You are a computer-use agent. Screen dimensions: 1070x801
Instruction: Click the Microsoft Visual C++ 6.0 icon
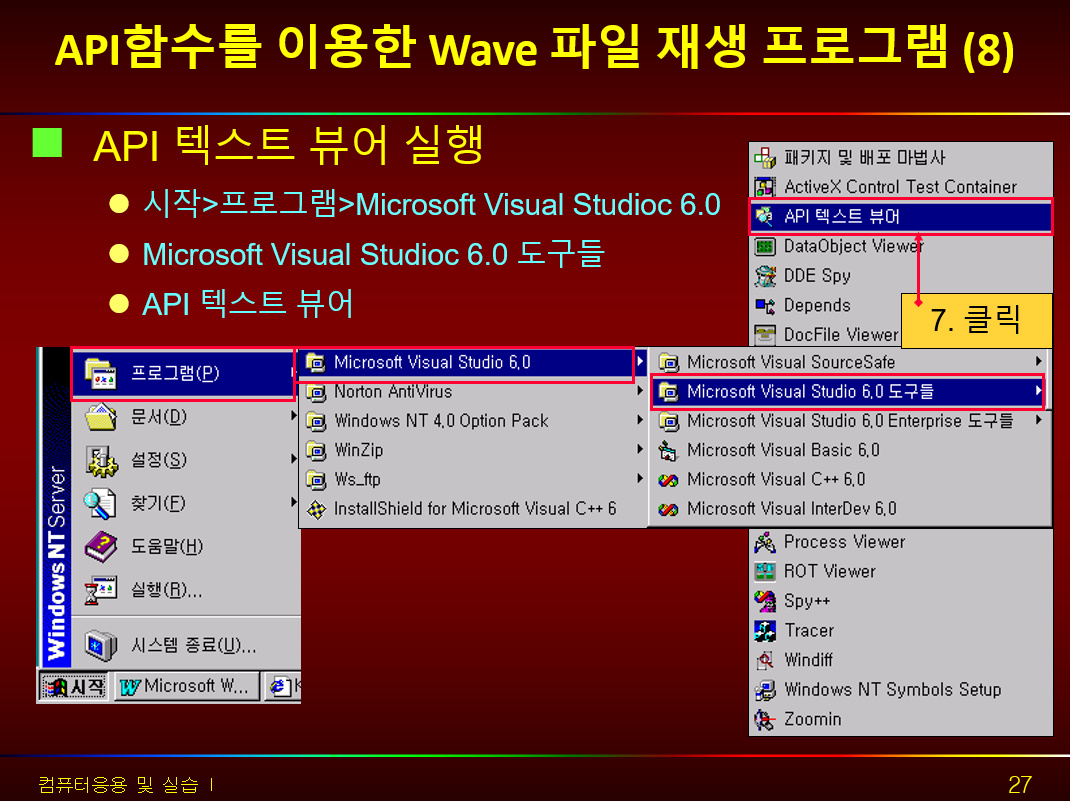667,480
